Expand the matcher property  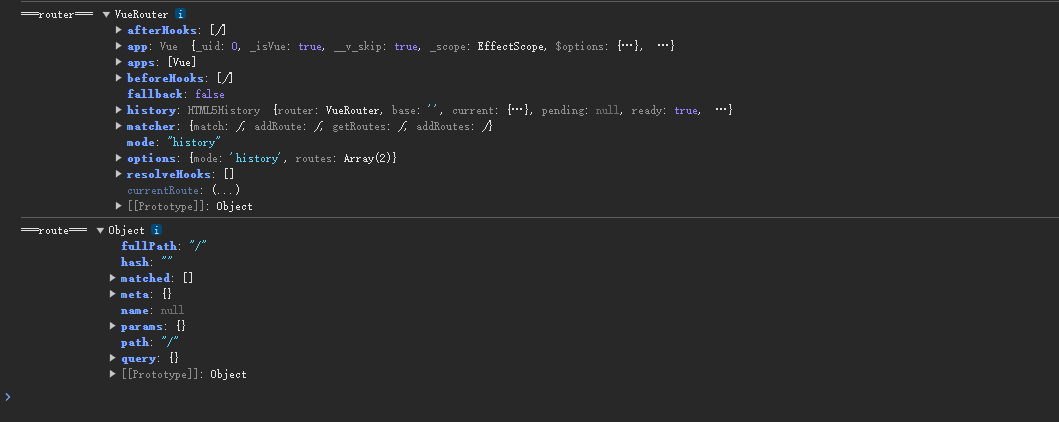[x=120, y=126]
